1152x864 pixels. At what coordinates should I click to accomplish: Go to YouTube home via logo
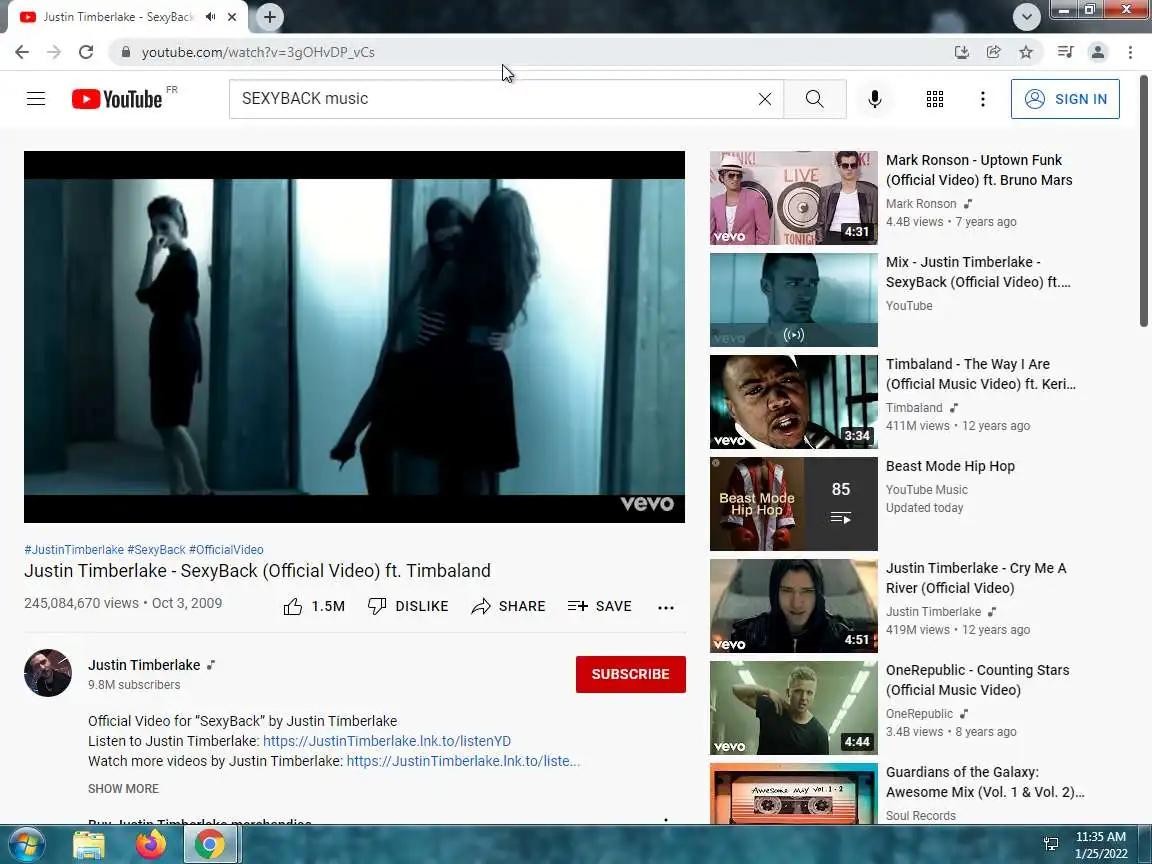click(117, 98)
